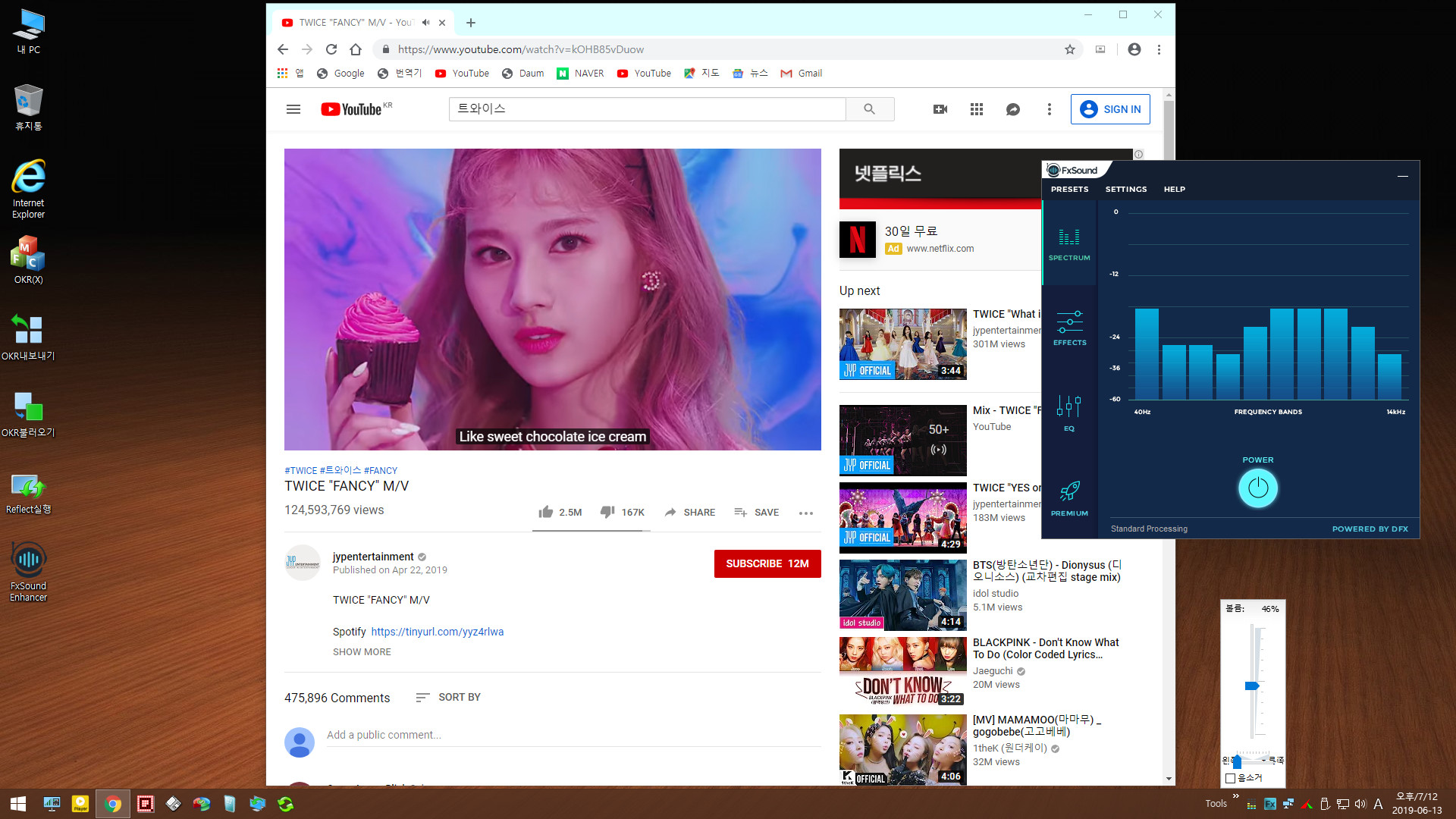The width and height of the screenshot is (1456, 819).
Task: Check the 음소거 mute checkbox
Action: click(x=1230, y=778)
